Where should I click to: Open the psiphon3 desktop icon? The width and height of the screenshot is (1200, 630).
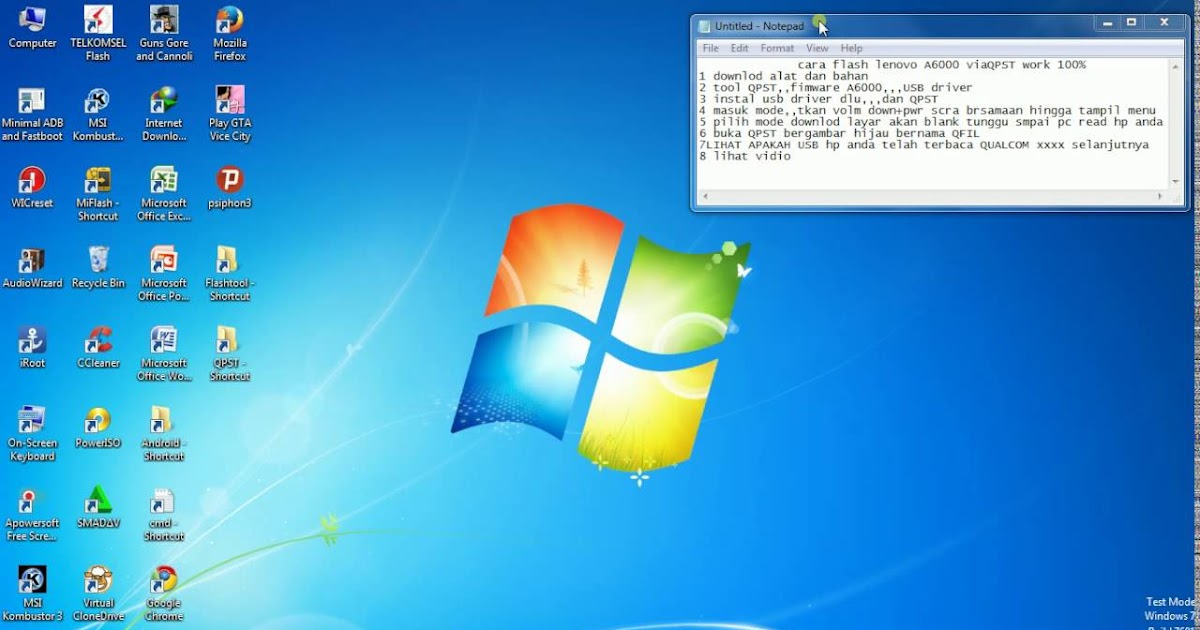(x=229, y=187)
